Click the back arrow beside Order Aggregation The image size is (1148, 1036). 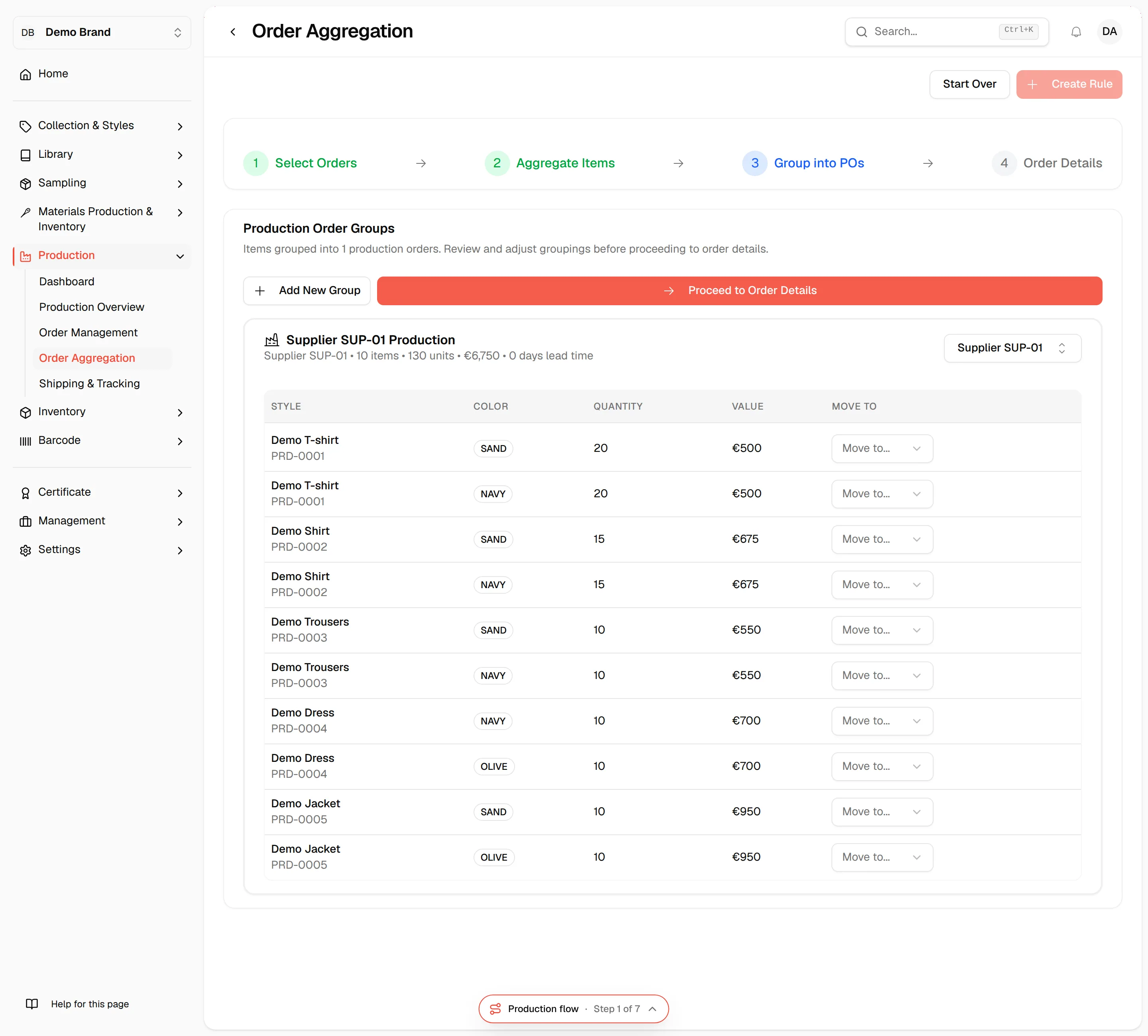point(232,32)
